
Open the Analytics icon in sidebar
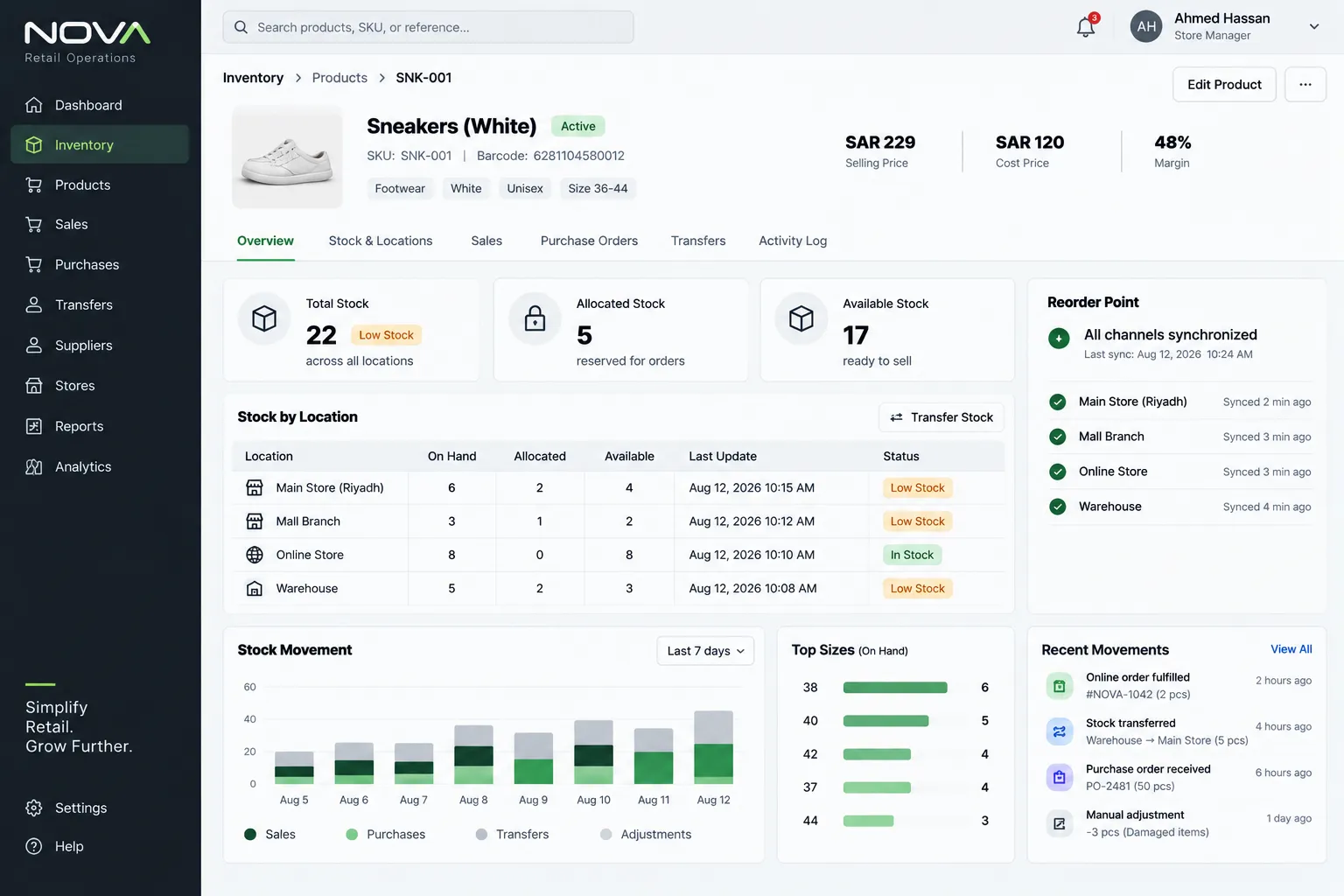coord(34,467)
